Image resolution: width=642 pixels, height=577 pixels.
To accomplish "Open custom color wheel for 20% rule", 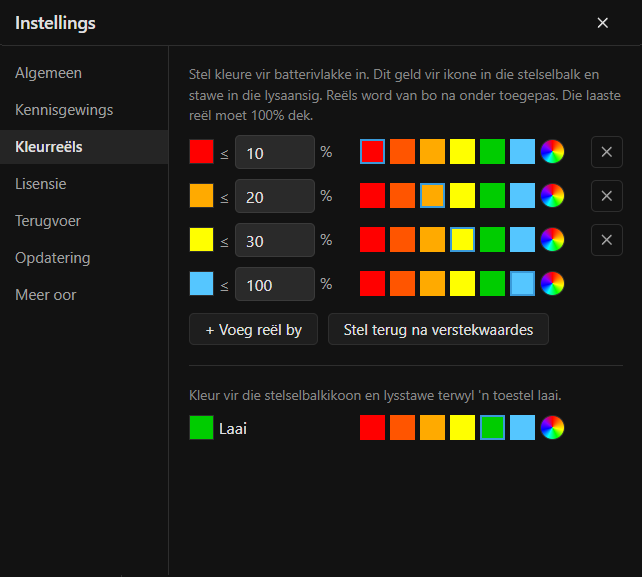I will (x=552, y=195).
